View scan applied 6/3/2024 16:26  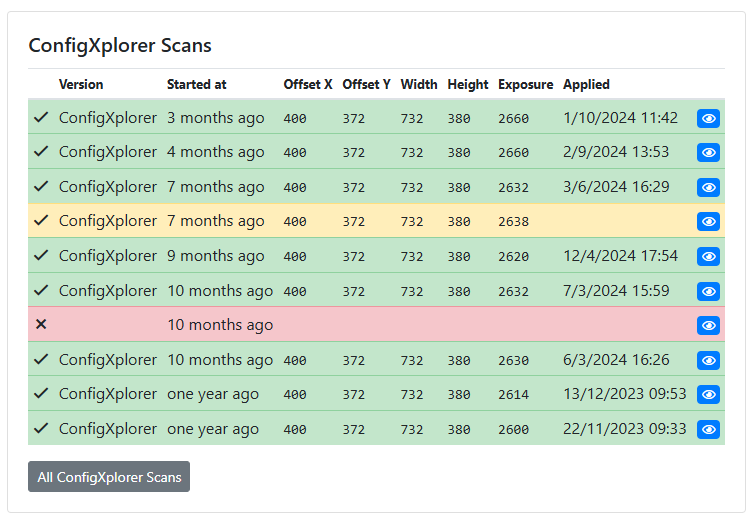pyautogui.click(x=708, y=360)
